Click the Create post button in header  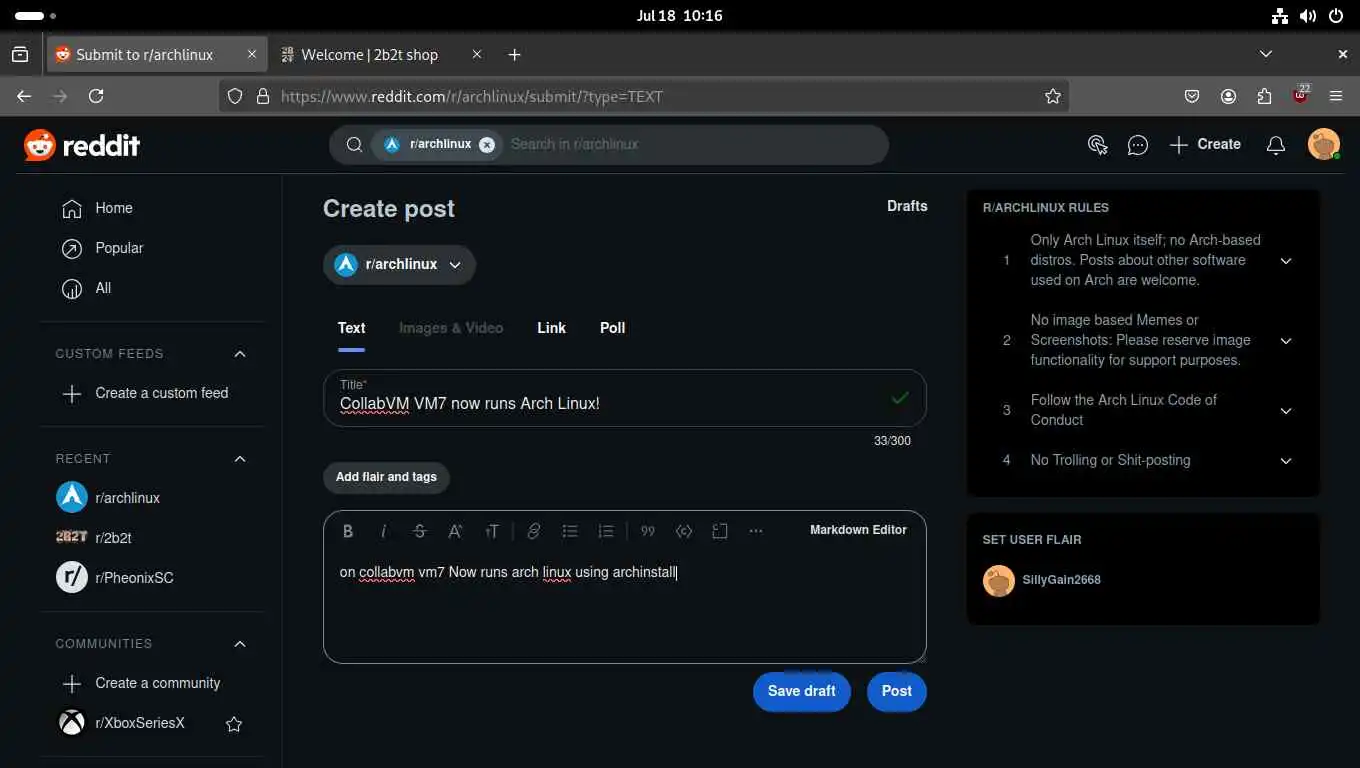click(1205, 145)
